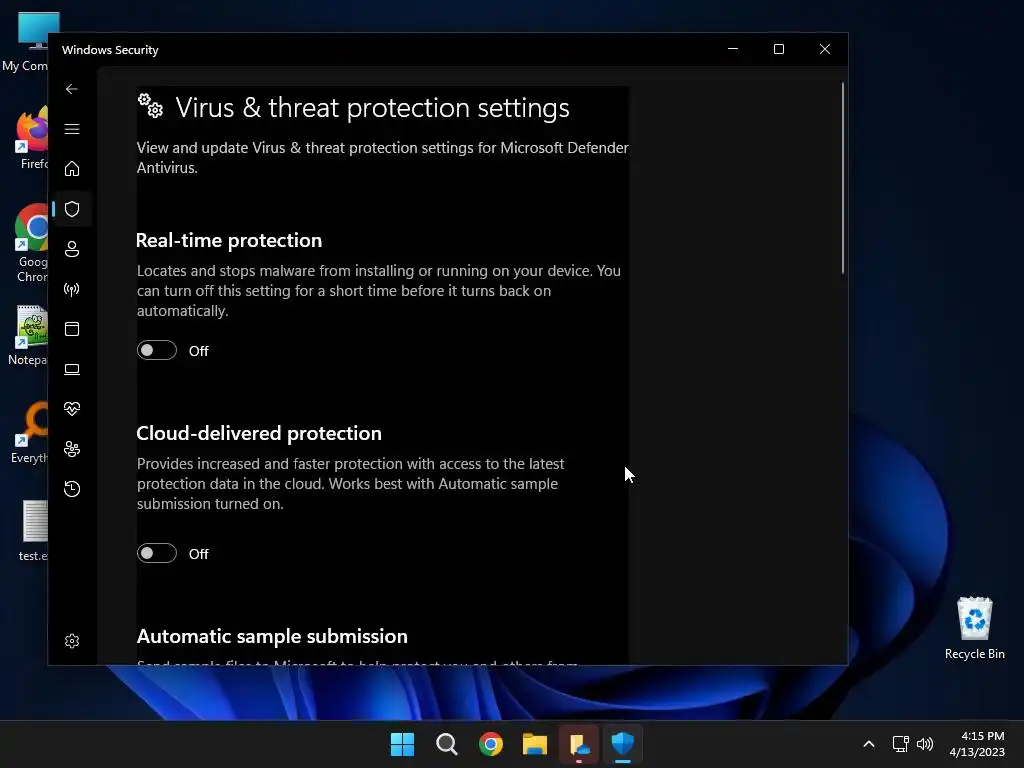The height and width of the screenshot is (768, 1024).
Task: Open the Windows Start menu
Action: tap(402, 744)
